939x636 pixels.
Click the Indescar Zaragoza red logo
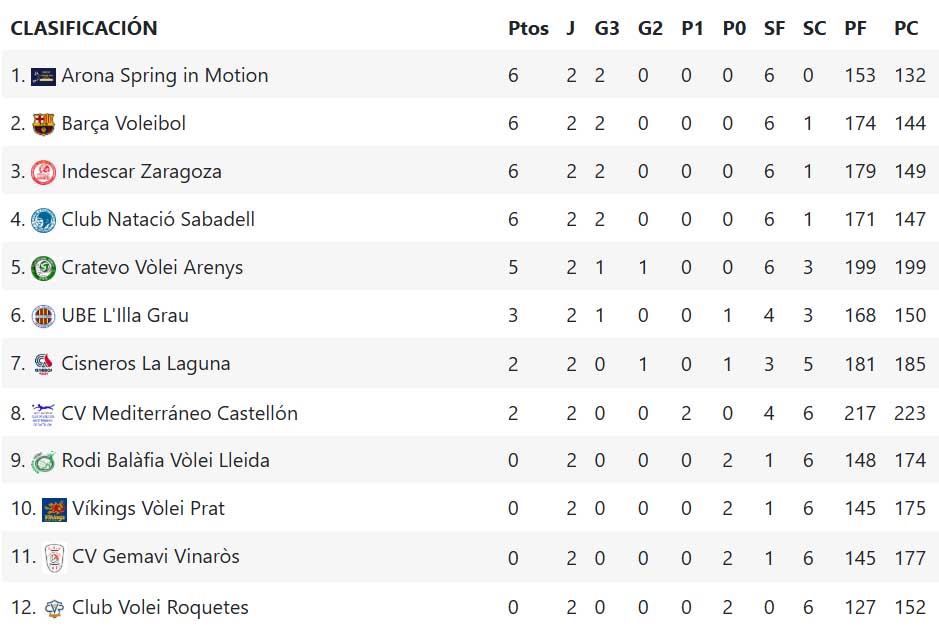point(43,172)
